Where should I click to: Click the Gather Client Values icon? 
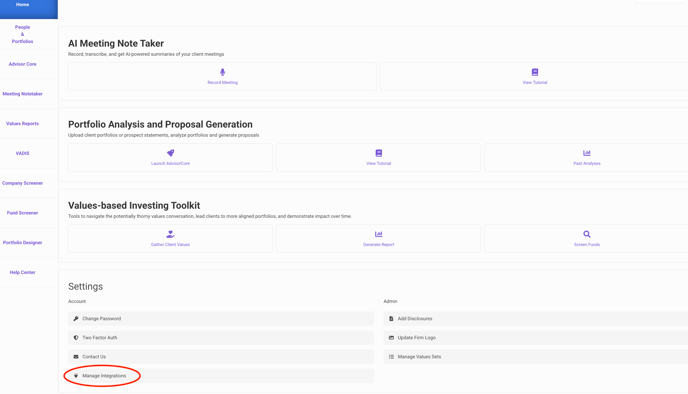point(170,234)
